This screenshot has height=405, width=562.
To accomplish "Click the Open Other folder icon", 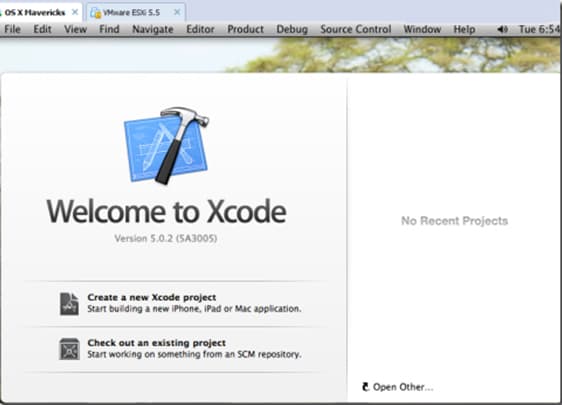I will click(x=365, y=387).
